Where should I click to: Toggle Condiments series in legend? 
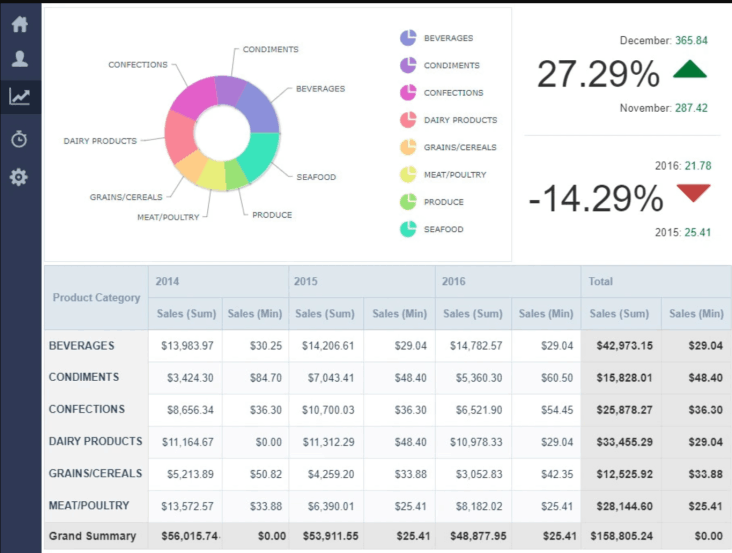[450, 65]
